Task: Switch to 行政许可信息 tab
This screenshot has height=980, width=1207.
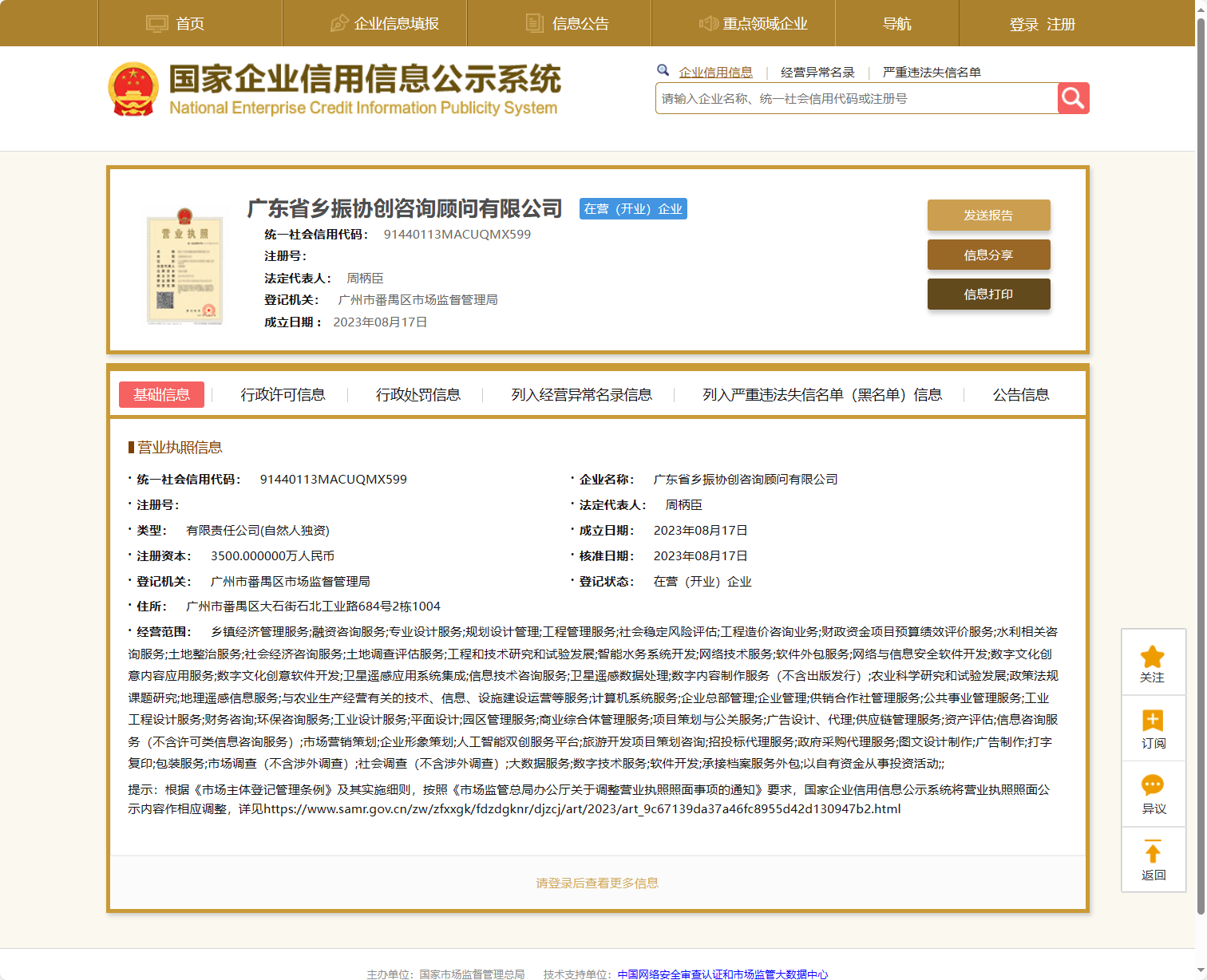Action: [x=283, y=394]
